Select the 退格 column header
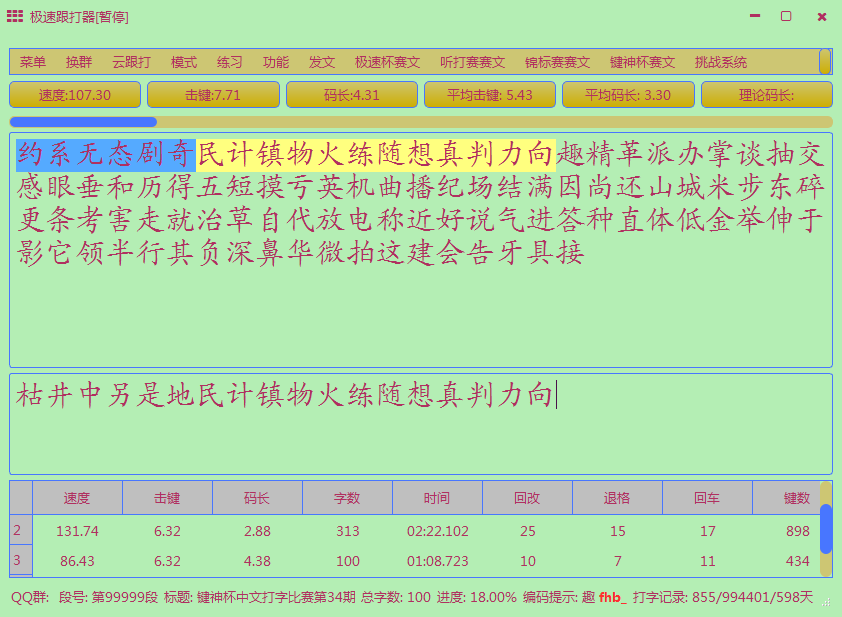Viewport: 842px width, 617px height. click(x=618, y=498)
